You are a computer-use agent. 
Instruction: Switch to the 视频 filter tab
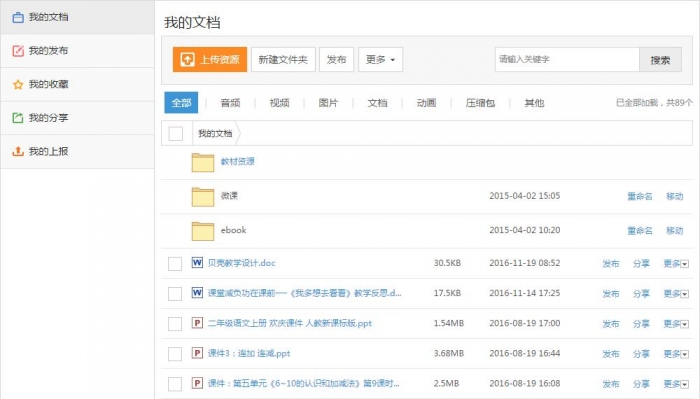pyautogui.click(x=279, y=103)
